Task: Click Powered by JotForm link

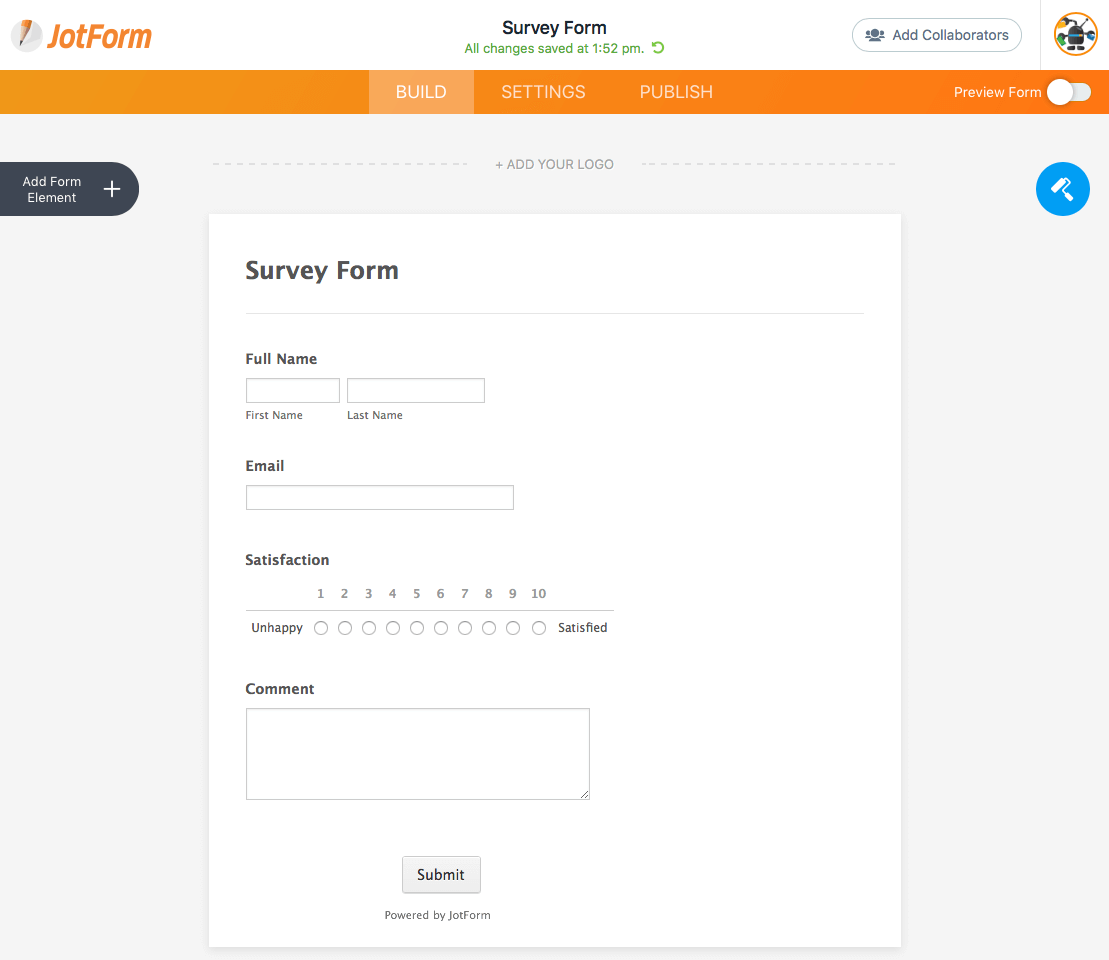Action: [437, 915]
